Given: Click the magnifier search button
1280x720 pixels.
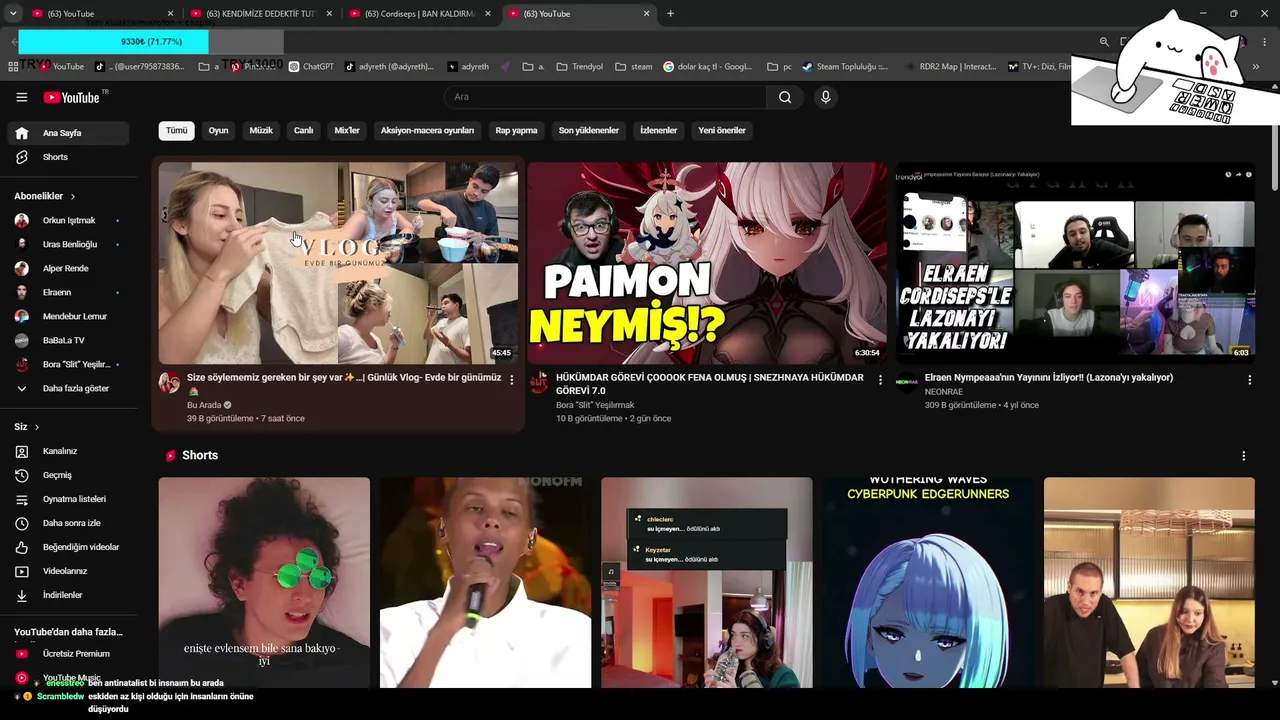Looking at the screenshot, I should (785, 97).
